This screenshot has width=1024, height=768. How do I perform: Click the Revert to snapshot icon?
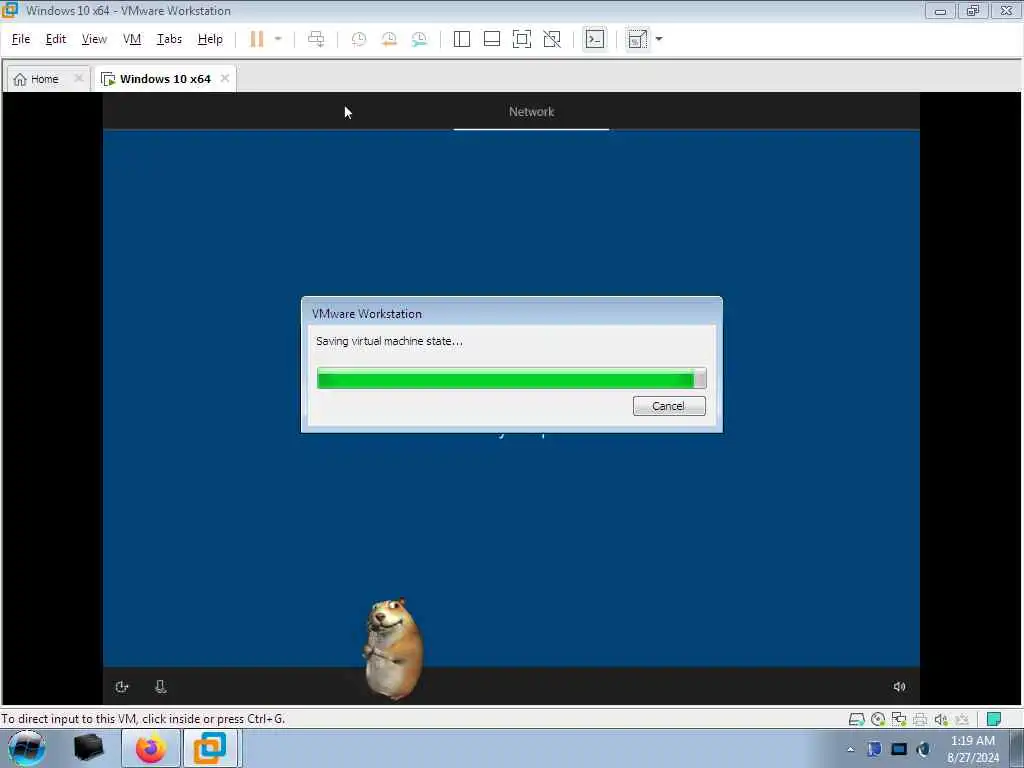pyautogui.click(x=389, y=39)
